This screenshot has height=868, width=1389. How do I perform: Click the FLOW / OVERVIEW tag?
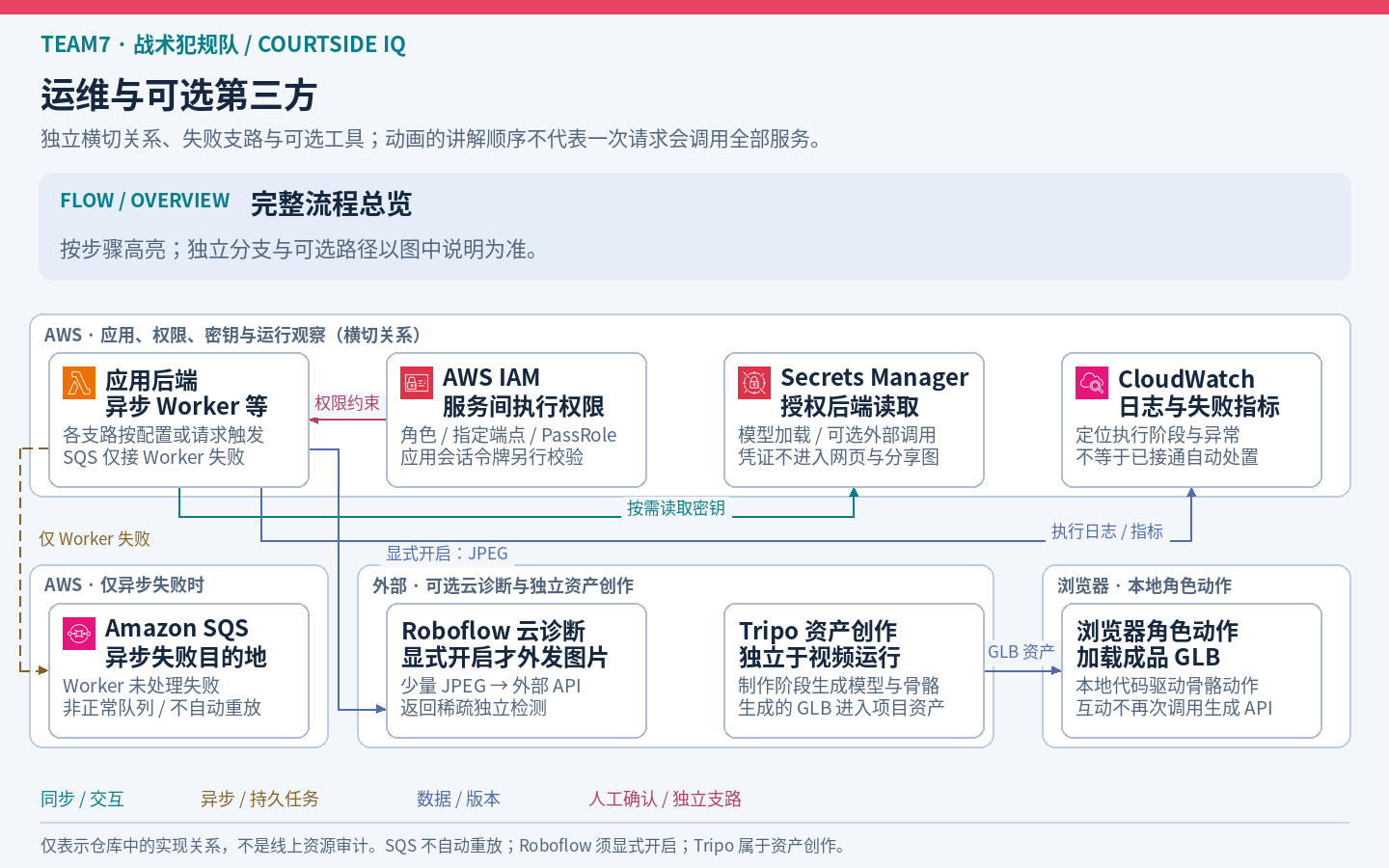145,201
